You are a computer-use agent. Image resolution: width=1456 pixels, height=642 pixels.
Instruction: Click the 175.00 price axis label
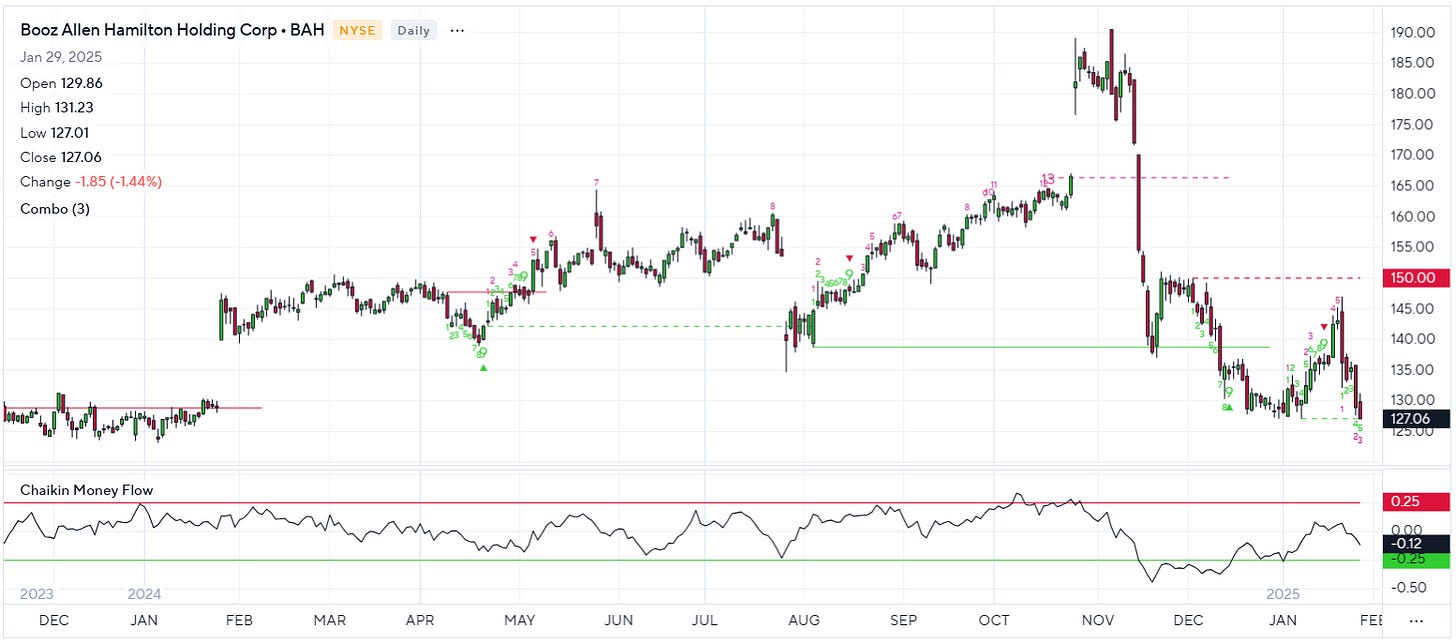(1414, 124)
